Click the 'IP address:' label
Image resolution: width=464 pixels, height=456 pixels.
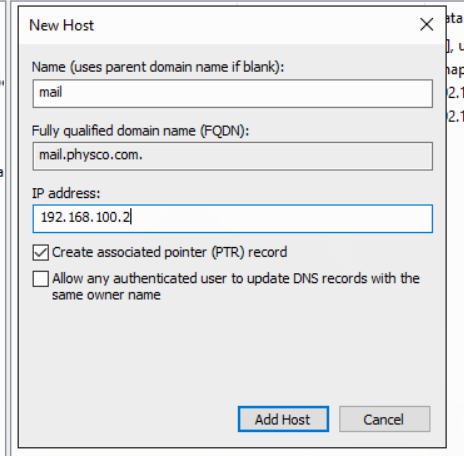[66, 193]
